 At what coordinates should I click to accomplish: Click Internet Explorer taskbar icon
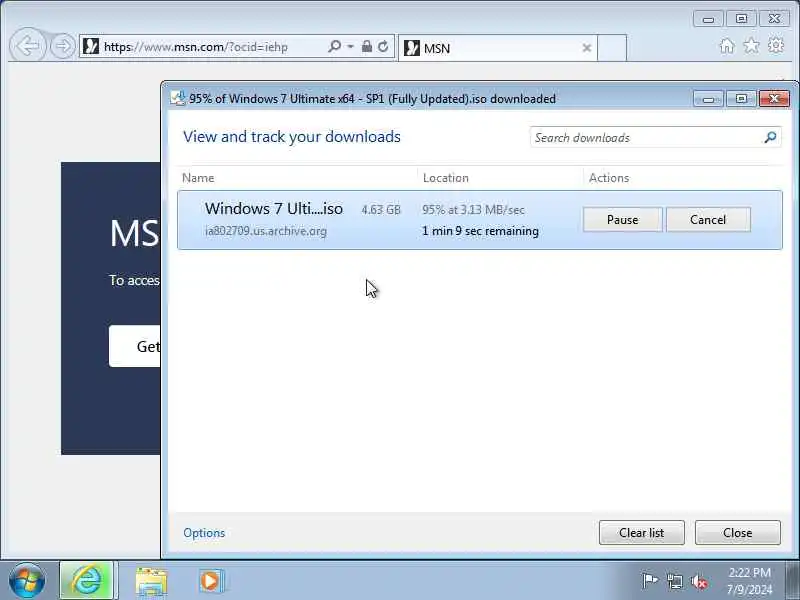[86, 580]
